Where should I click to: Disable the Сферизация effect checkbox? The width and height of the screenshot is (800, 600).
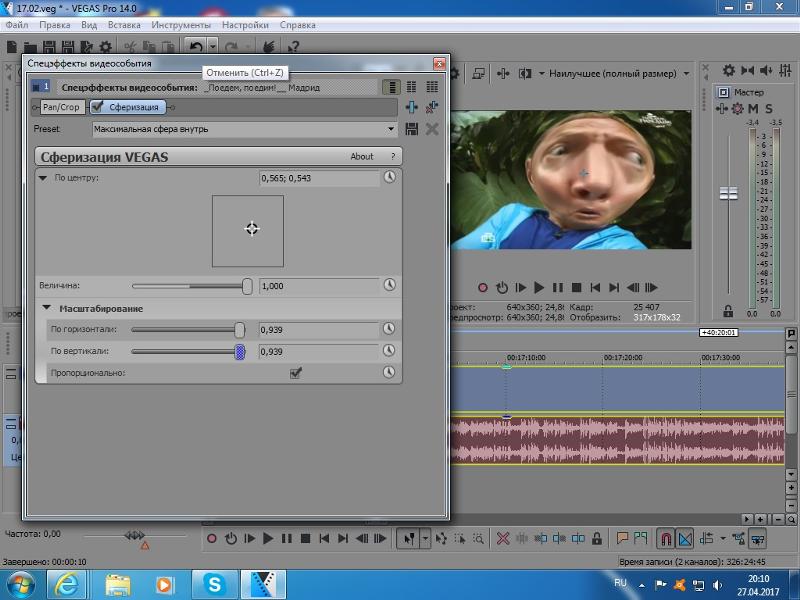click(x=97, y=107)
